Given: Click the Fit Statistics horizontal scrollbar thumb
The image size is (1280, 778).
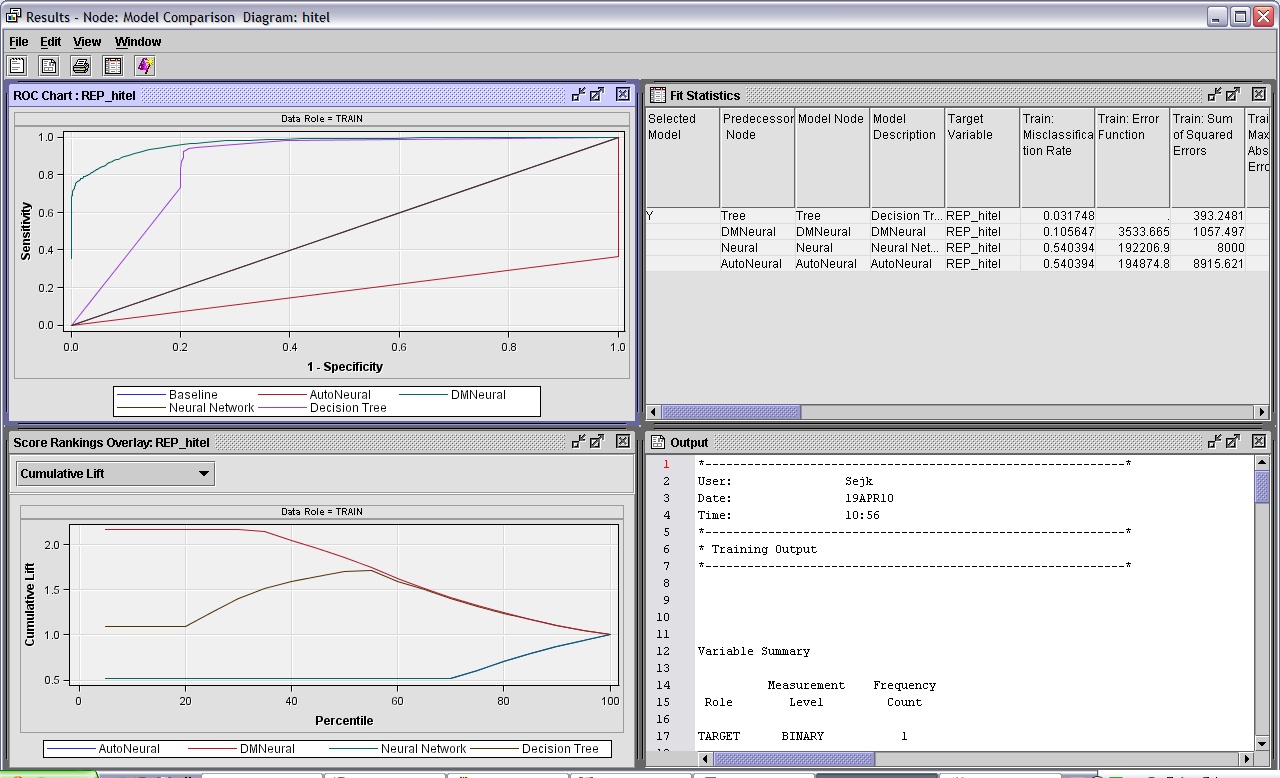Looking at the screenshot, I should pyautogui.click(x=731, y=412).
